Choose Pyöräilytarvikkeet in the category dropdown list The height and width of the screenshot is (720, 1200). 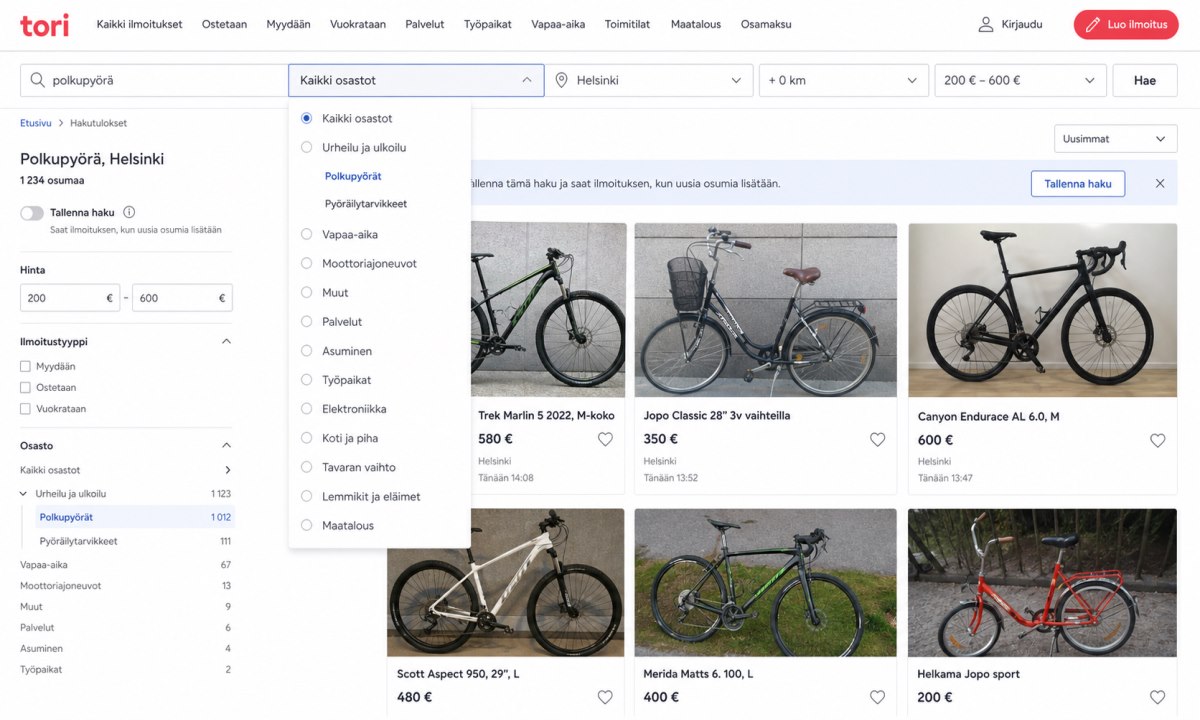pos(366,204)
